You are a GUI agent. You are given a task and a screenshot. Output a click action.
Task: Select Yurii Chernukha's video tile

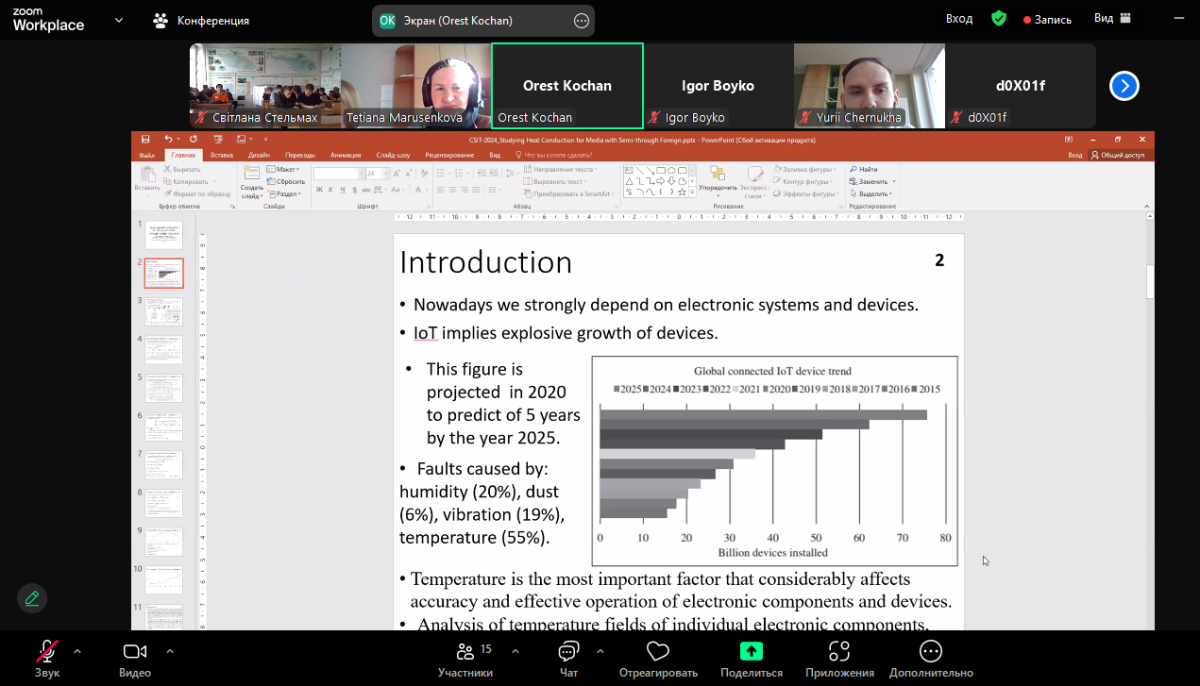pyautogui.click(x=869, y=86)
